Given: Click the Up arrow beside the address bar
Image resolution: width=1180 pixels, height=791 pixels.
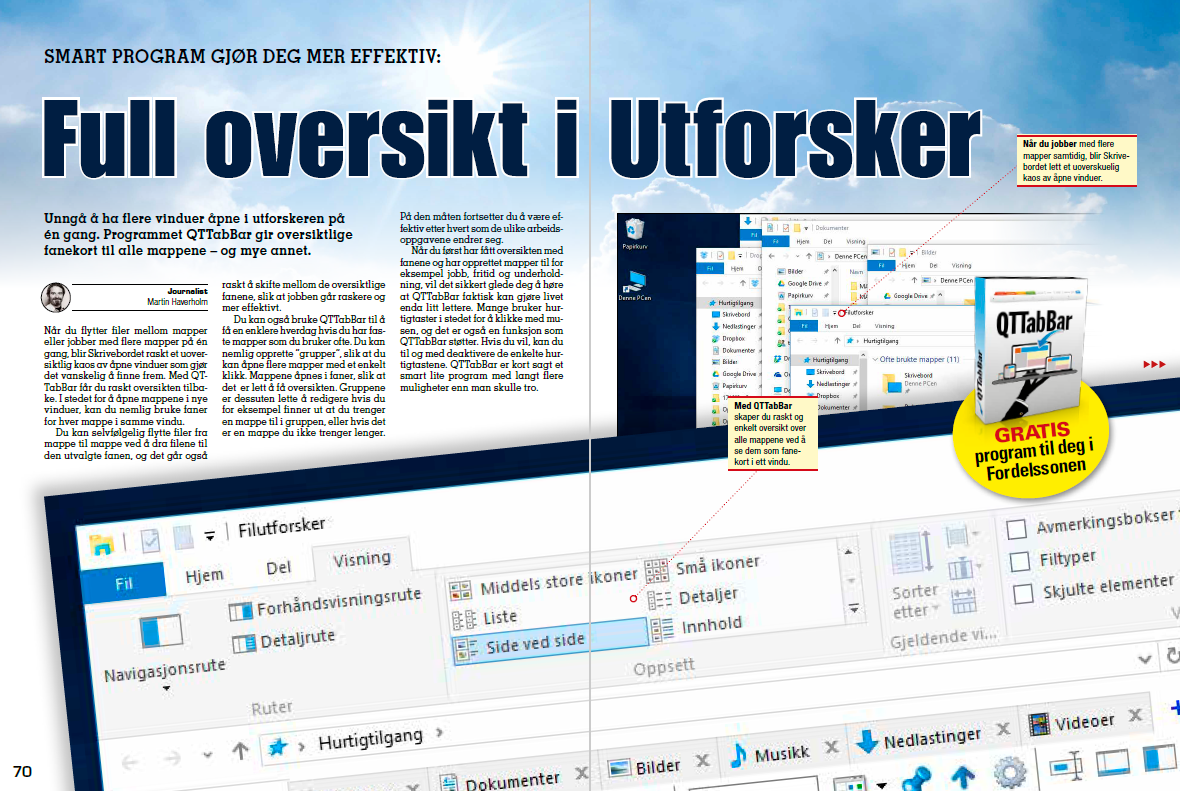Looking at the screenshot, I should click(241, 750).
